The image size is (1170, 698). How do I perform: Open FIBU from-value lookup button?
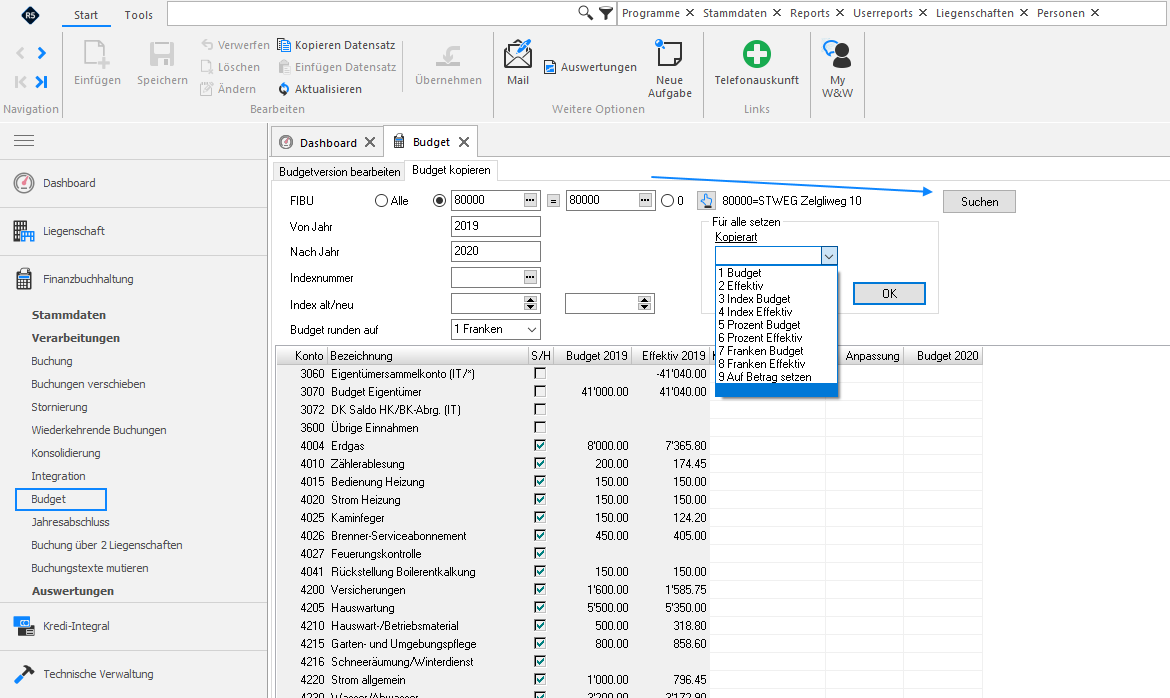pyautogui.click(x=530, y=200)
